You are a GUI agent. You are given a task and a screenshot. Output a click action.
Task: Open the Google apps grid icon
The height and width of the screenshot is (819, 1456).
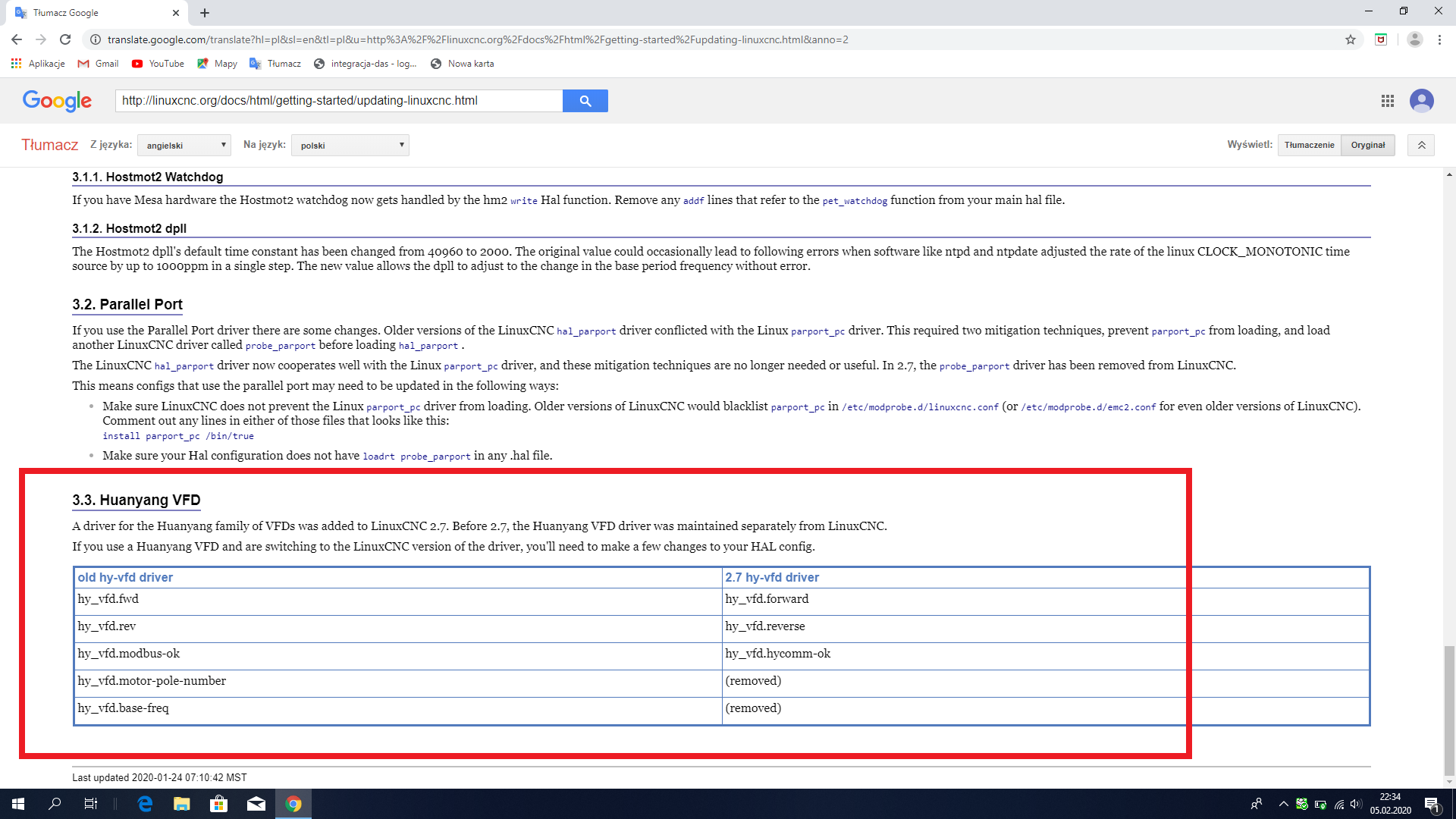(x=1388, y=101)
